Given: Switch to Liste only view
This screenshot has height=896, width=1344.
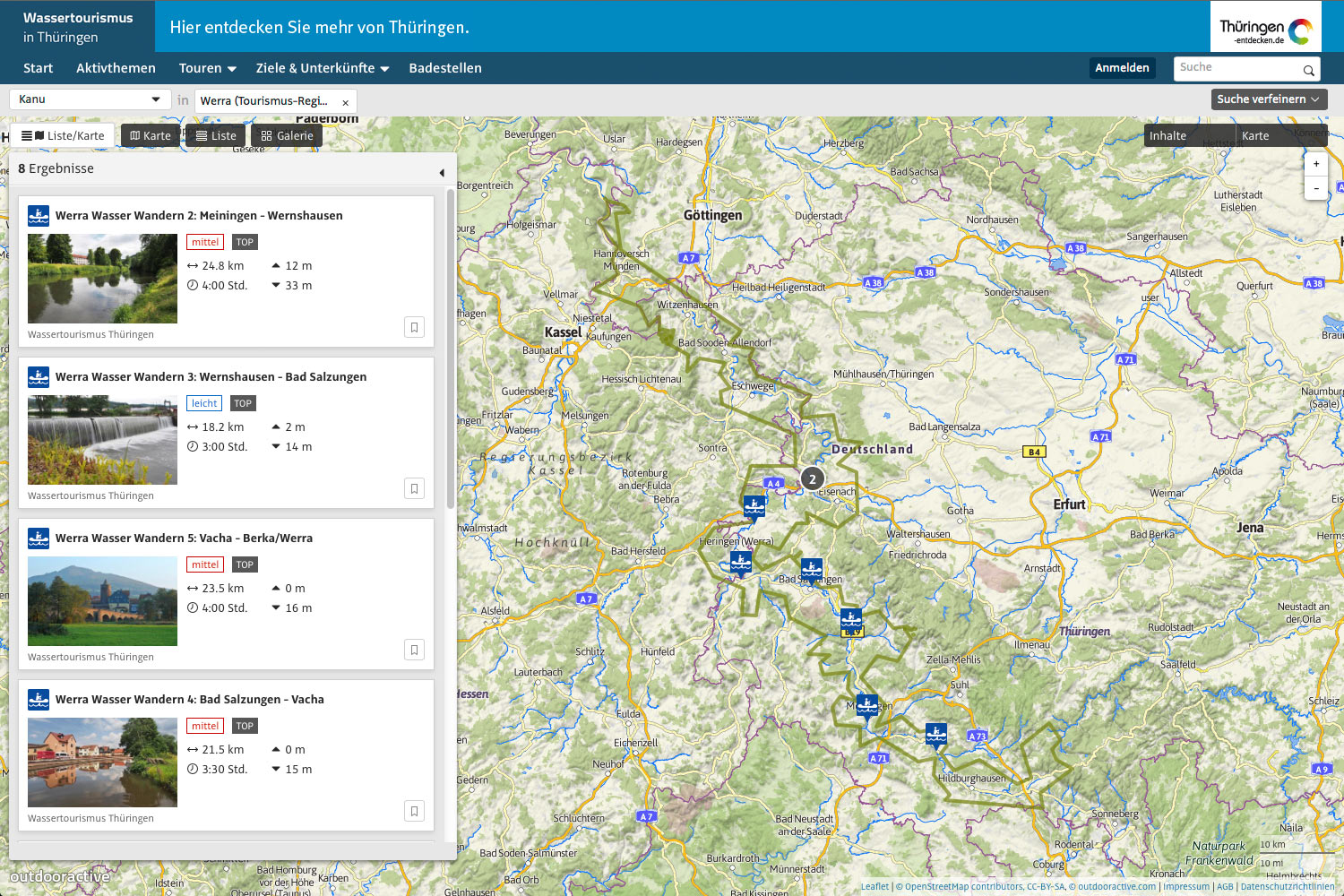Looking at the screenshot, I should pyautogui.click(x=216, y=136).
